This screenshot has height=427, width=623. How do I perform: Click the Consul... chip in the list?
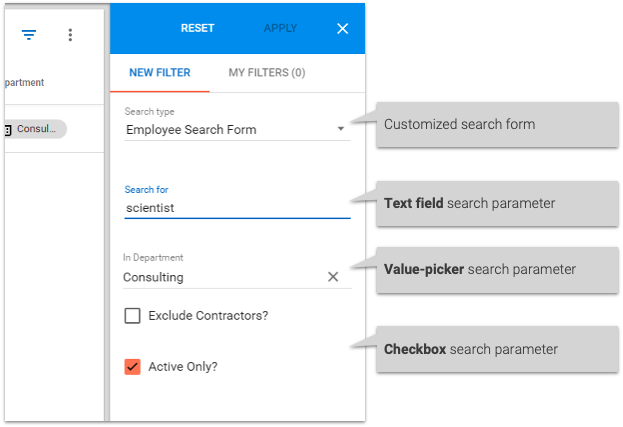(x=35, y=129)
